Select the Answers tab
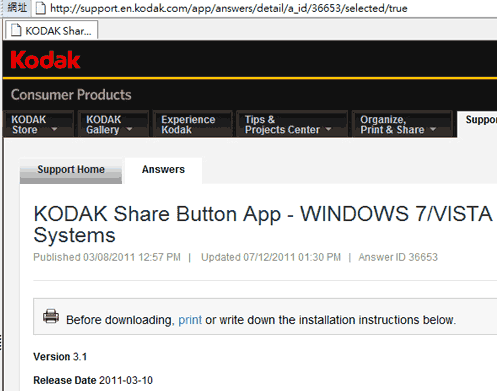Image resolution: width=497 pixels, height=391 pixels. click(x=163, y=170)
